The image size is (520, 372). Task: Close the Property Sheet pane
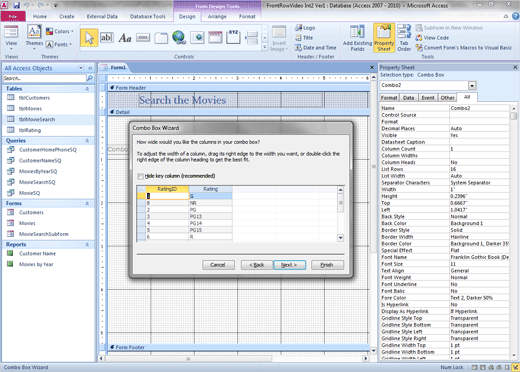click(515, 67)
